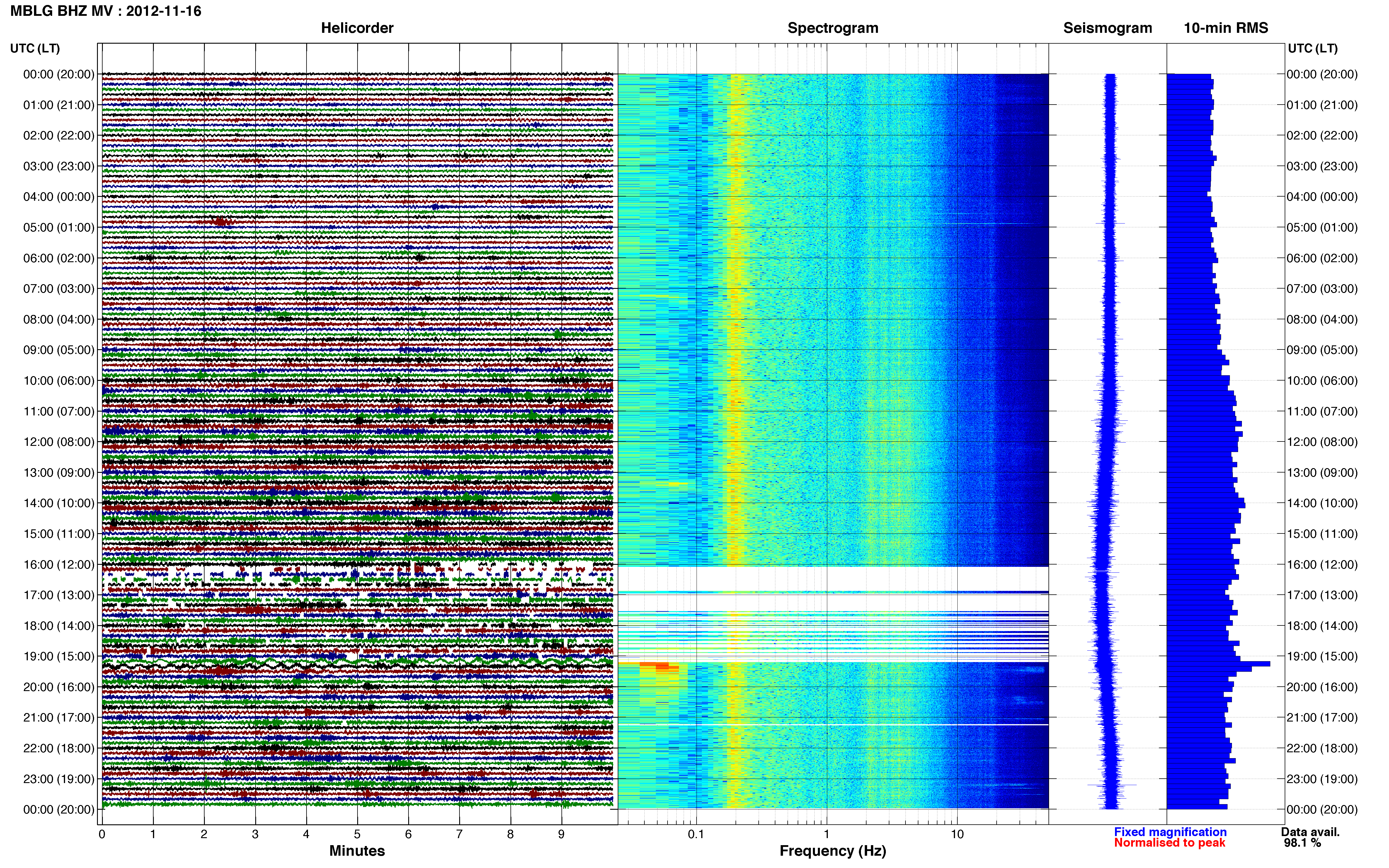This screenshot has height=868, width=1389.
Task: Click the right '14:00 (10:00)' time label
Action: [x=1322, y=503]
